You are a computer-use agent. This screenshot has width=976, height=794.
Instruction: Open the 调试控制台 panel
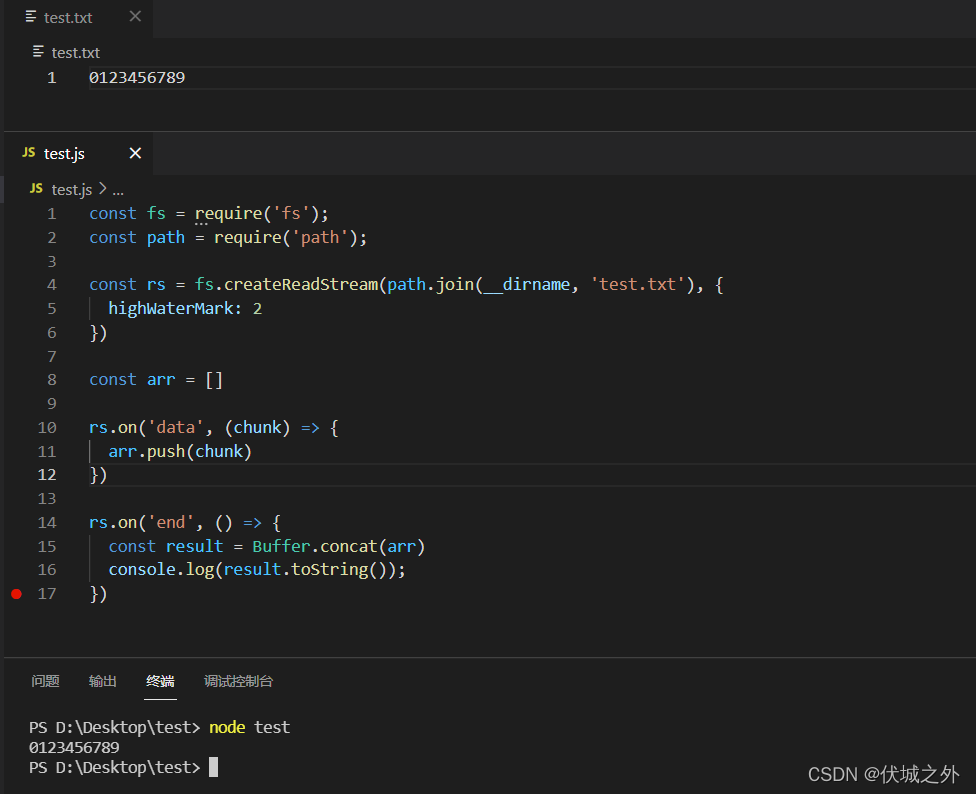pyautogui.click(x=239, y=681)
